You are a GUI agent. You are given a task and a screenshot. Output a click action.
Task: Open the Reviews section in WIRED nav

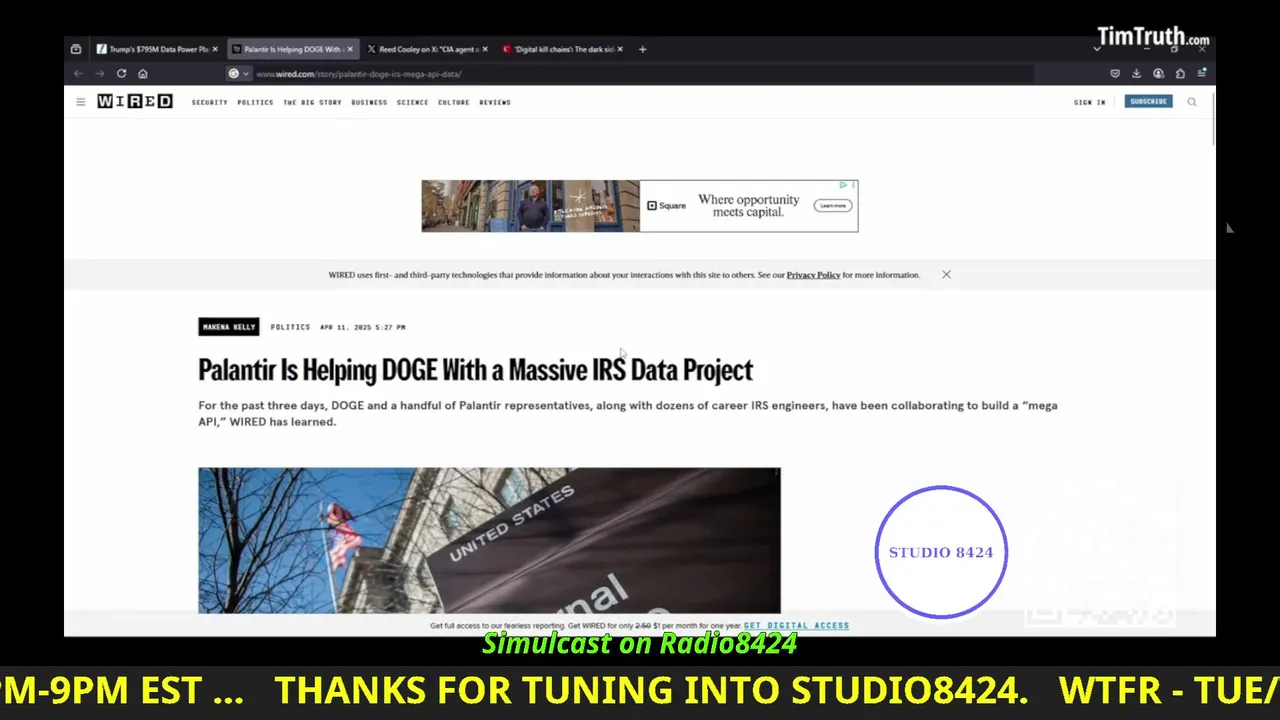[495, 102]
